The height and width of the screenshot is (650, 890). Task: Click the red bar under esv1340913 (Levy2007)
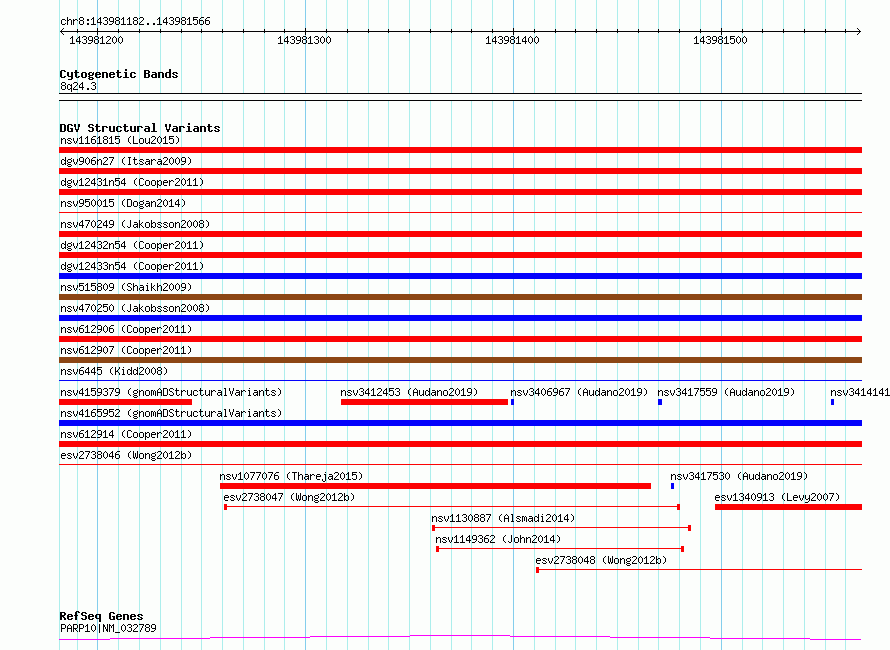point(787,507)
